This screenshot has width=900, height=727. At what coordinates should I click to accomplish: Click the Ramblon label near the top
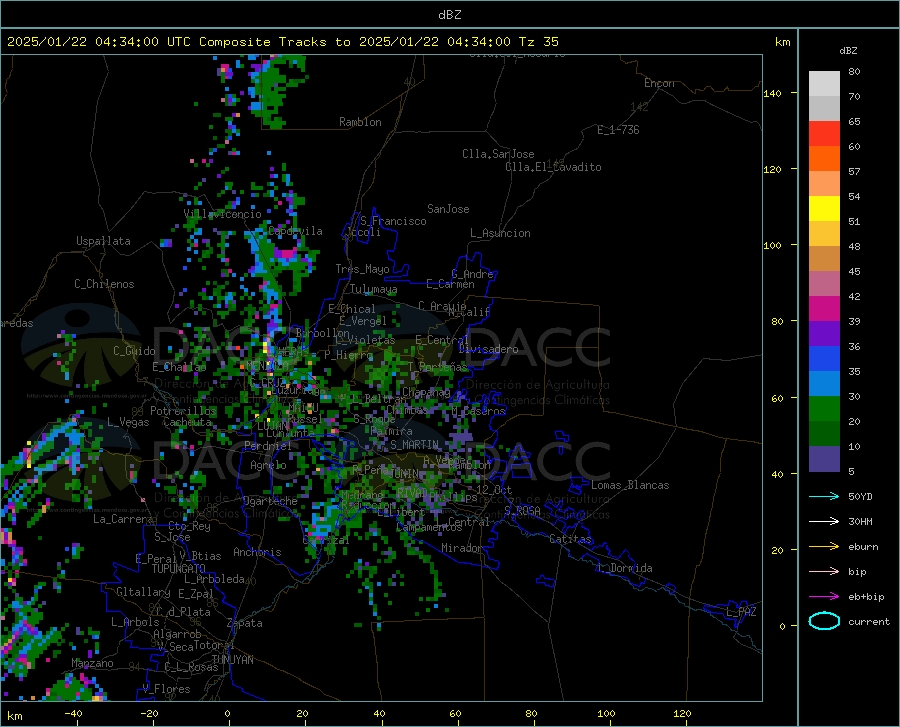[x=360, y=122]
